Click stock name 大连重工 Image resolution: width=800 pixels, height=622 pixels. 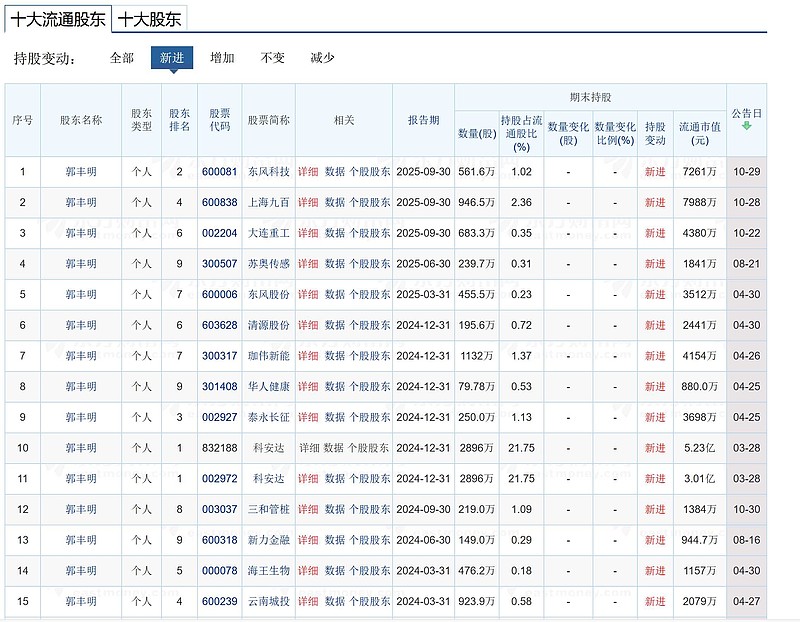pyautogui.click(x=269, y=233)
